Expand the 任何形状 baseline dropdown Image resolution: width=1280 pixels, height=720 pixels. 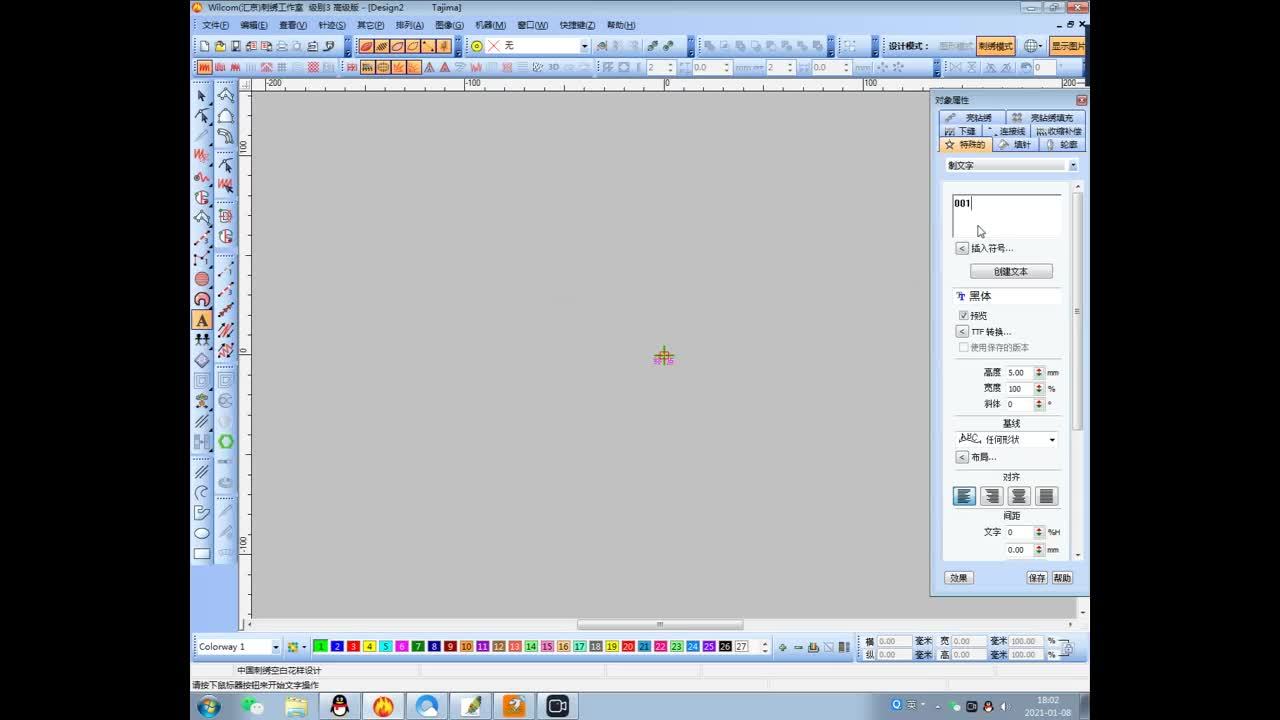click(1051, 440)
